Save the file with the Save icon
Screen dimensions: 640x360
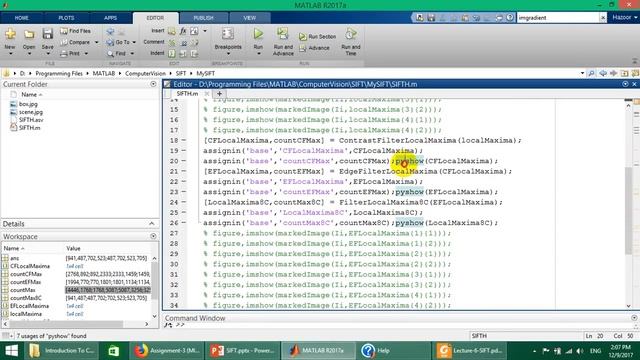click(x=48, y=34)
